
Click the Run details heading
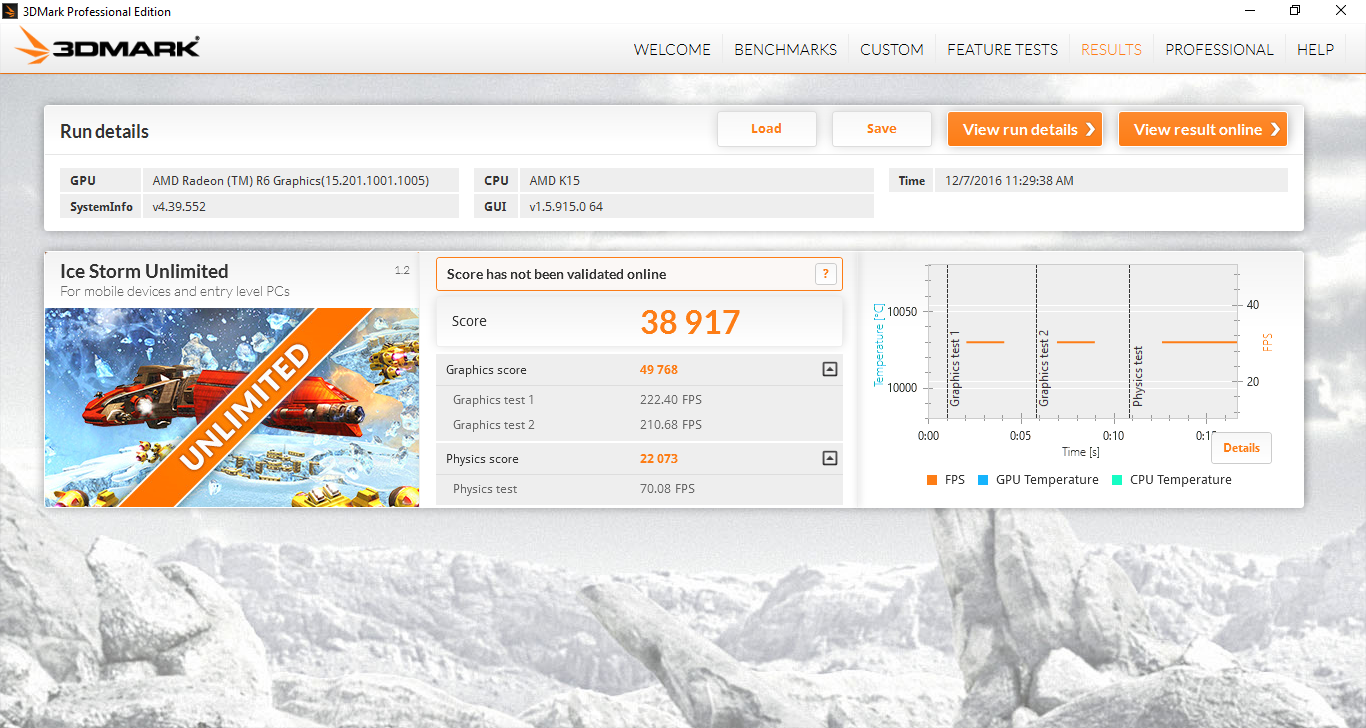coord(104,131)
